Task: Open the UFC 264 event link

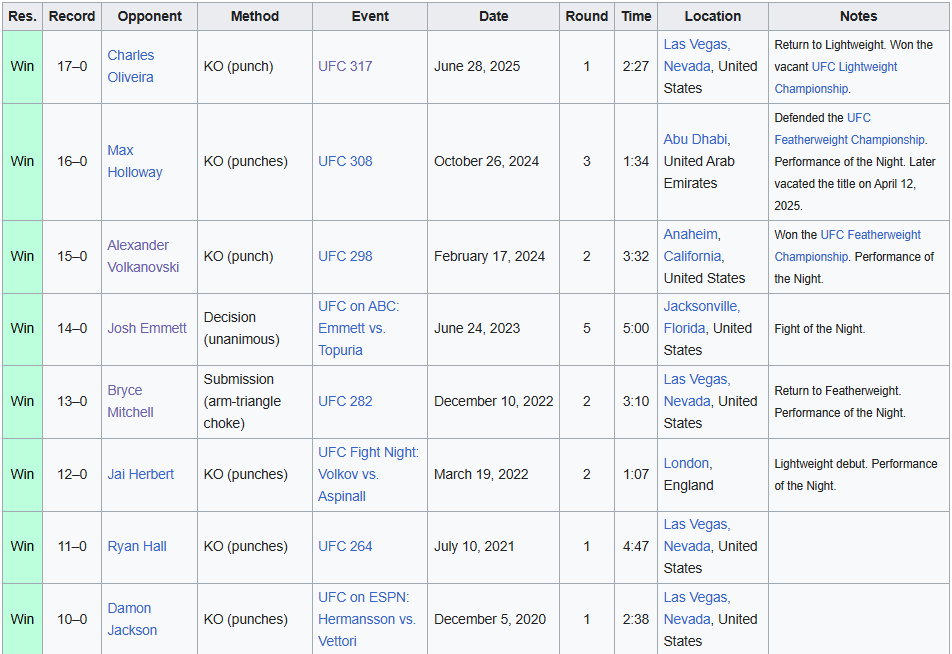Action: [345, 547]
